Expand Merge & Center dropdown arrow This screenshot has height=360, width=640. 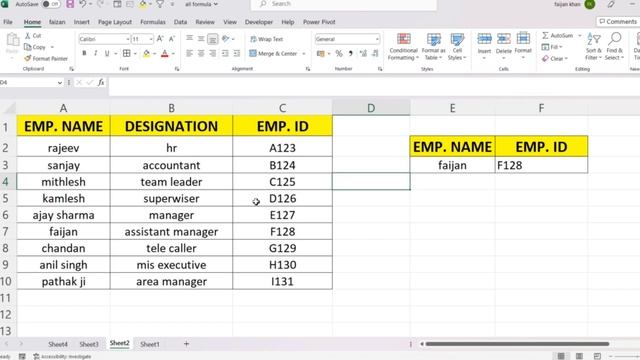(304, 54)
